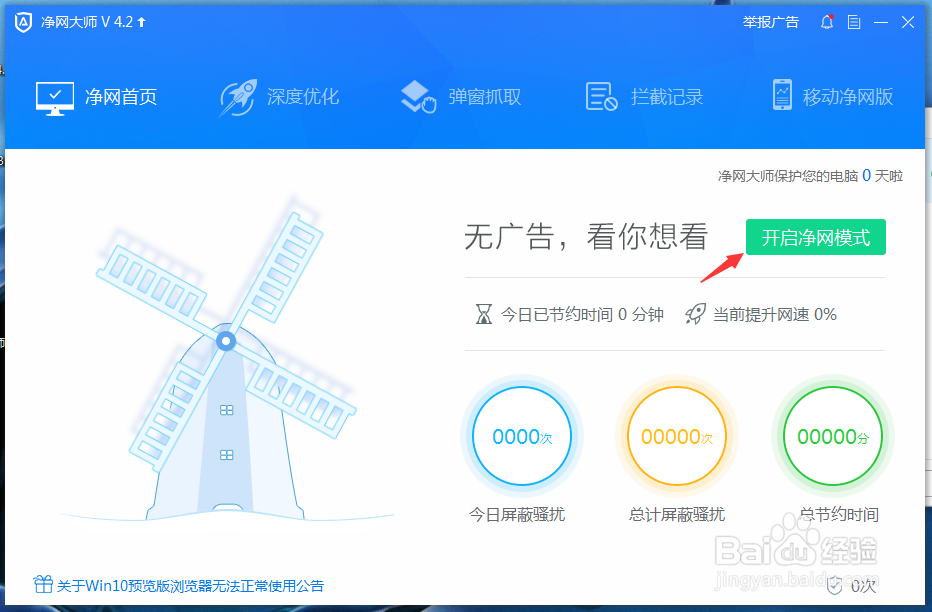Click the 开启净网模式 green button
932x612 pixels.
(x=816, y=237)
